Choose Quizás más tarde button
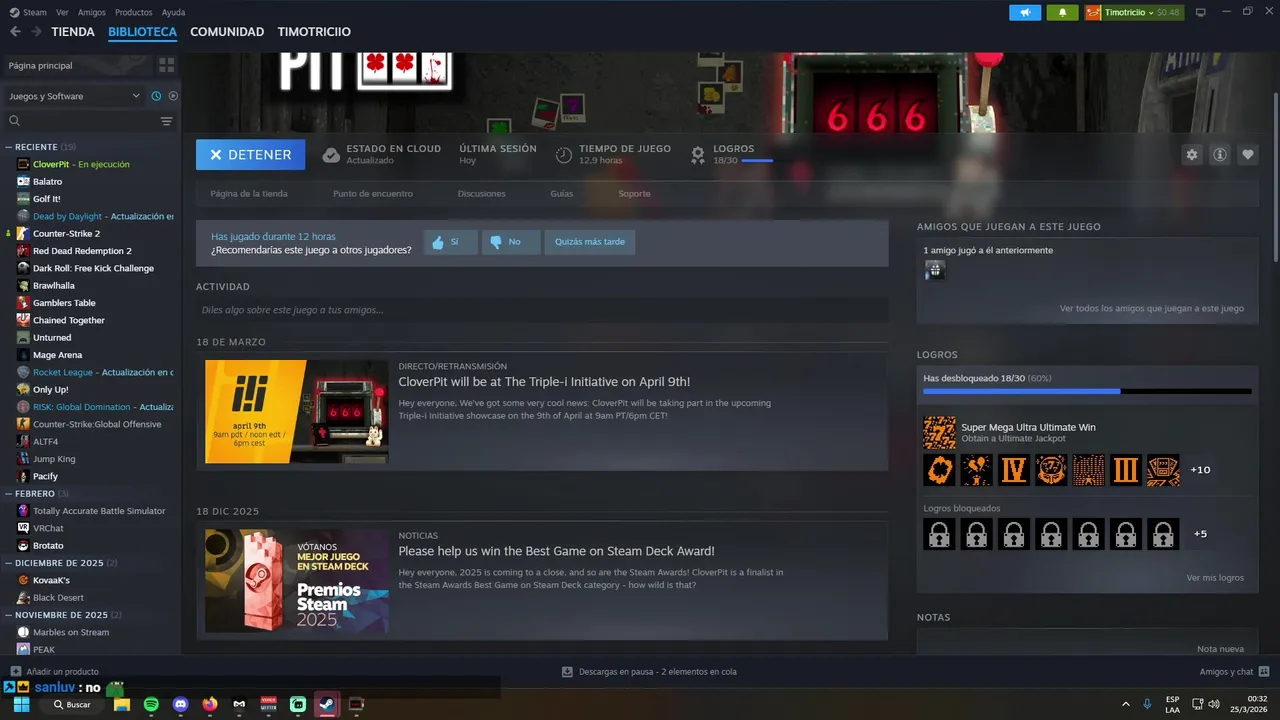 590,242
